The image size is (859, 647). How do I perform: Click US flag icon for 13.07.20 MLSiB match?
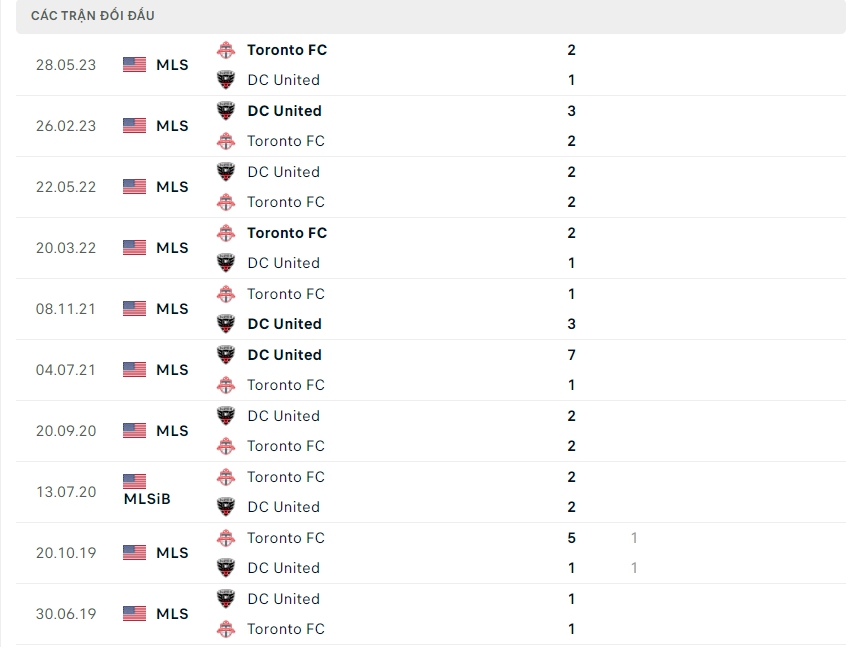tap(135, 481)
